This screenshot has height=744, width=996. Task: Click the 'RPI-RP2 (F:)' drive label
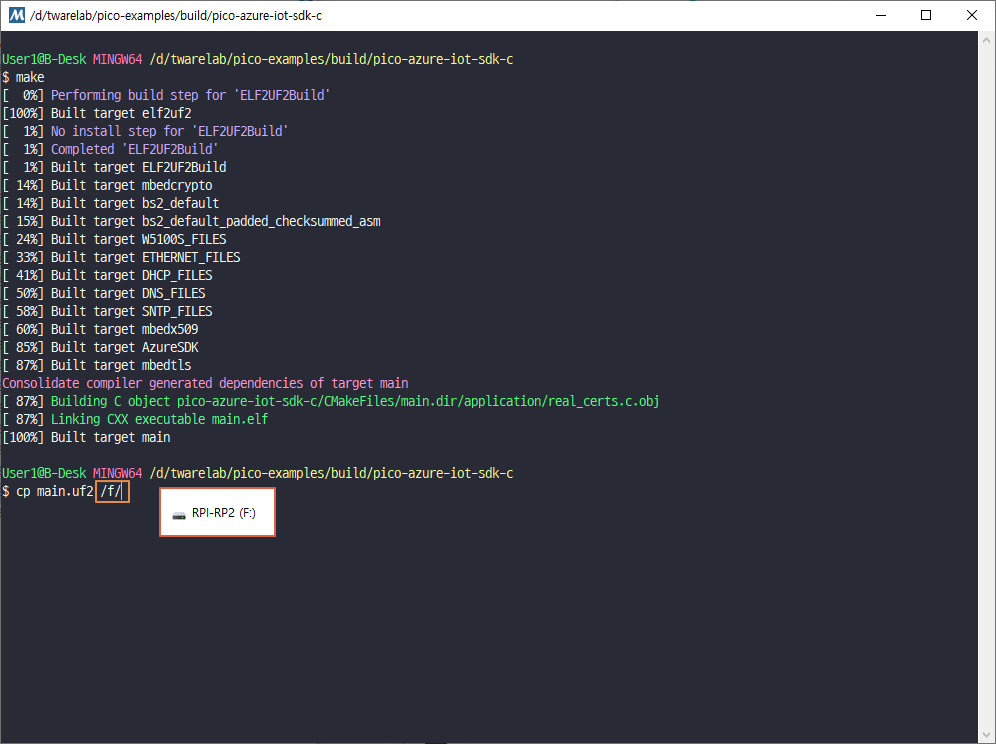224,513
